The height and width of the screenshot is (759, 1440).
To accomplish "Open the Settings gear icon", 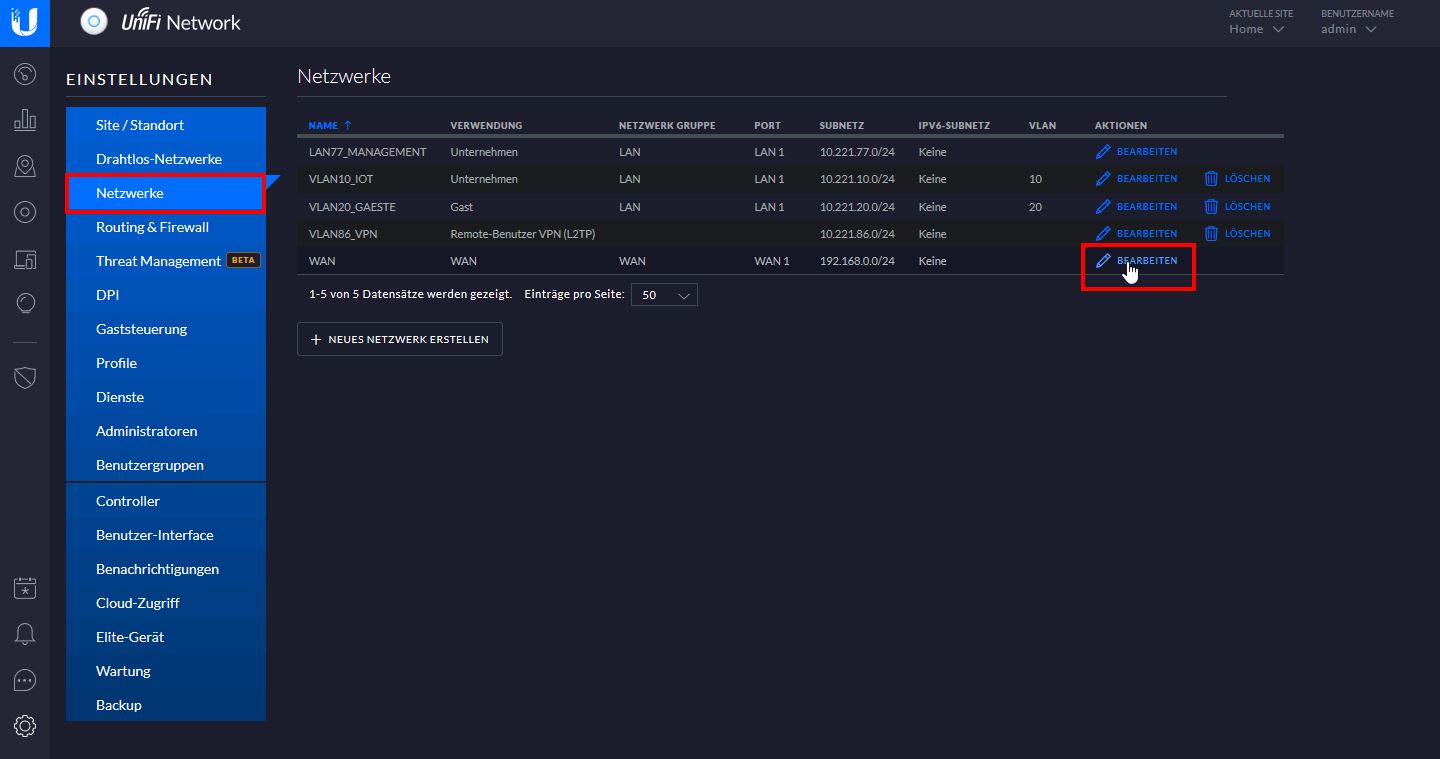I will tap(25, 726).
